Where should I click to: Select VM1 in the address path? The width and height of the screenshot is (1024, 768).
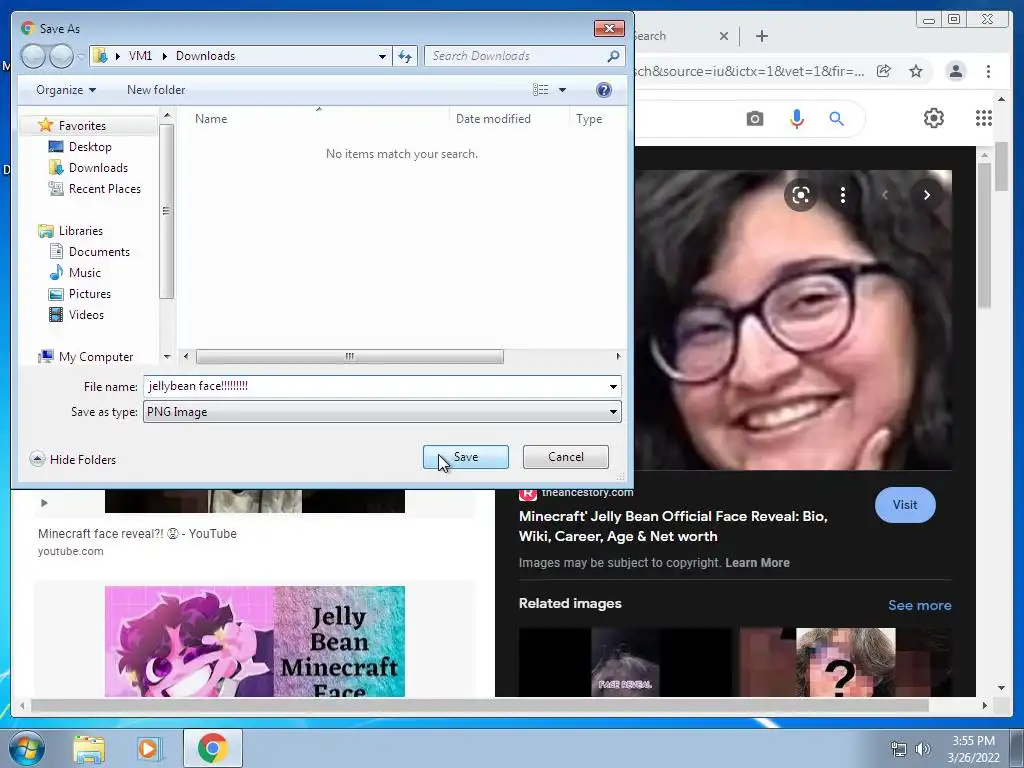click(x=140, y=56)
